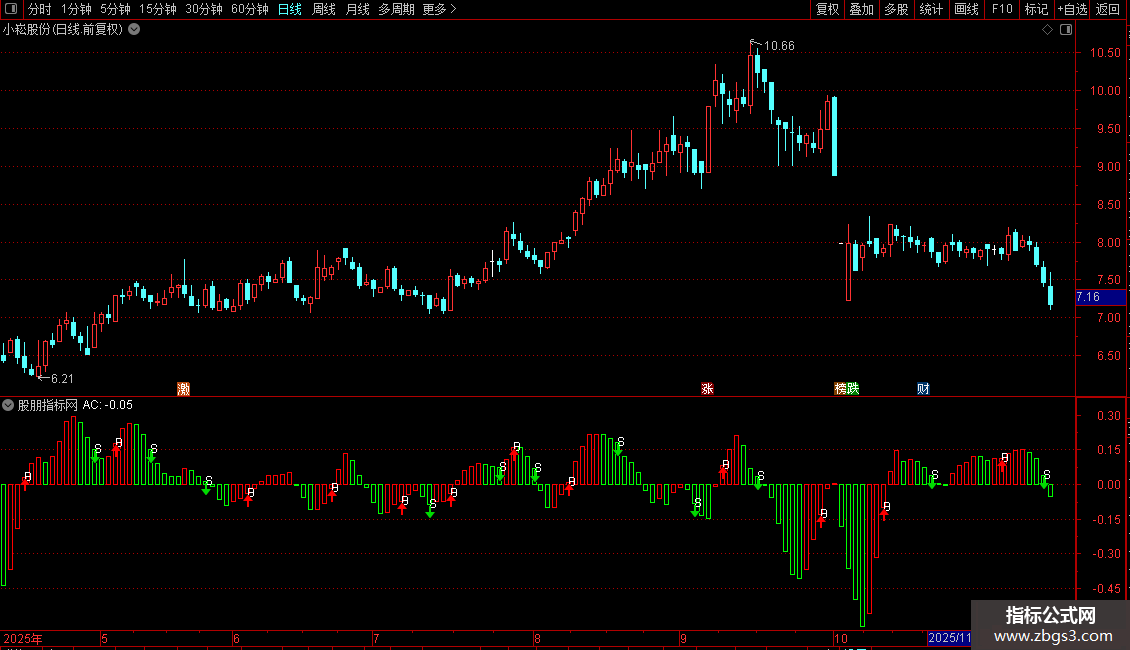Click the AC: -0.05 indicator value

[107, 405]
